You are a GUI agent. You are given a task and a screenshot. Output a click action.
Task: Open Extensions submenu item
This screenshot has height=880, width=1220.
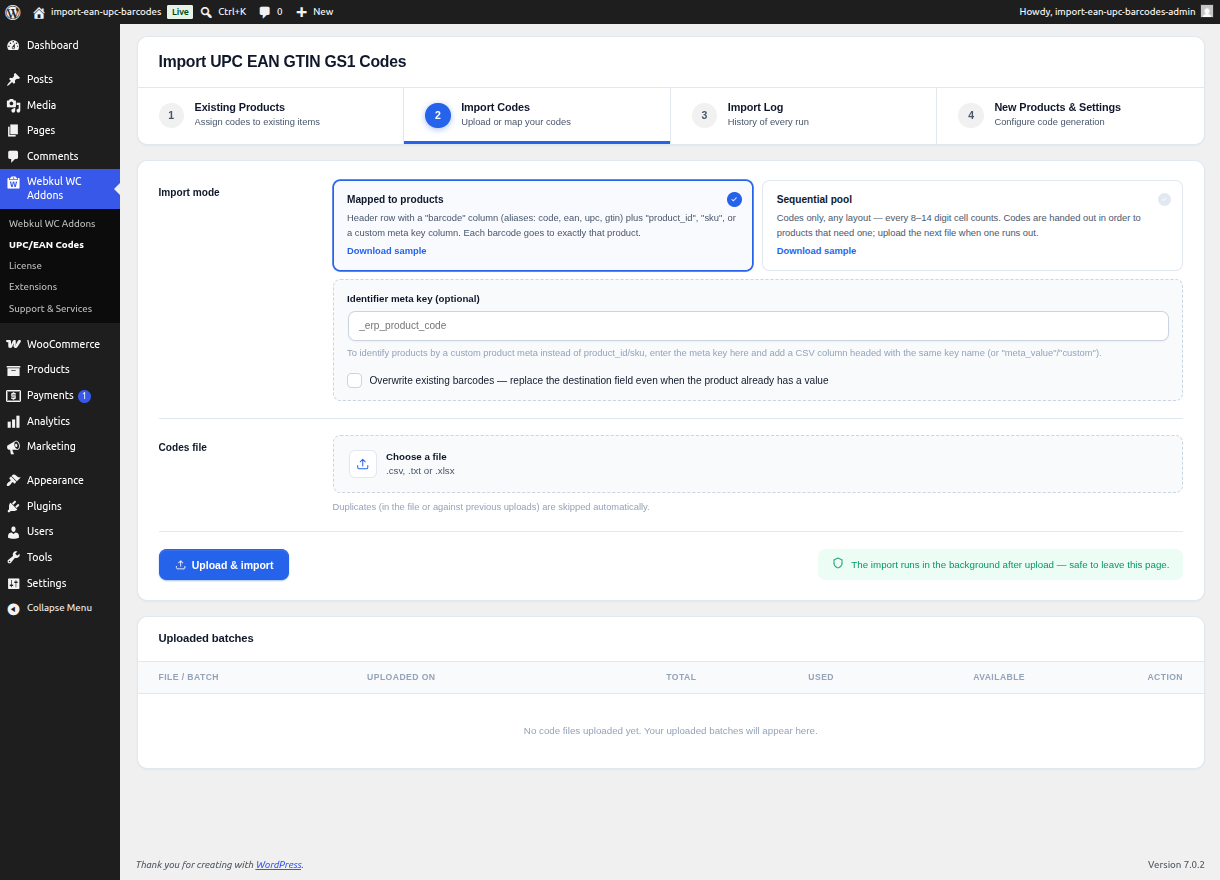(x=33, y=286)
